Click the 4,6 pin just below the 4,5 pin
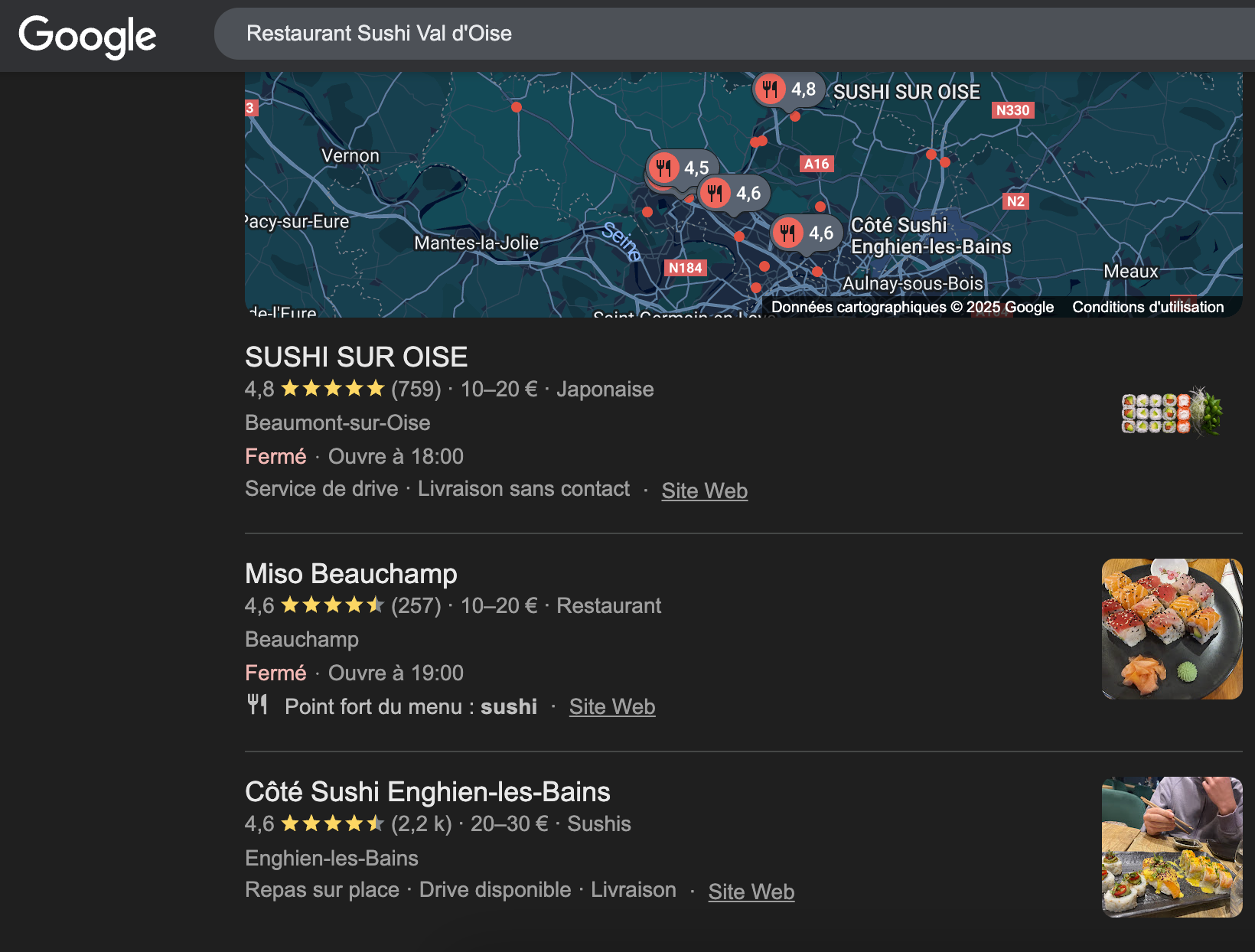 click(734, 194)
